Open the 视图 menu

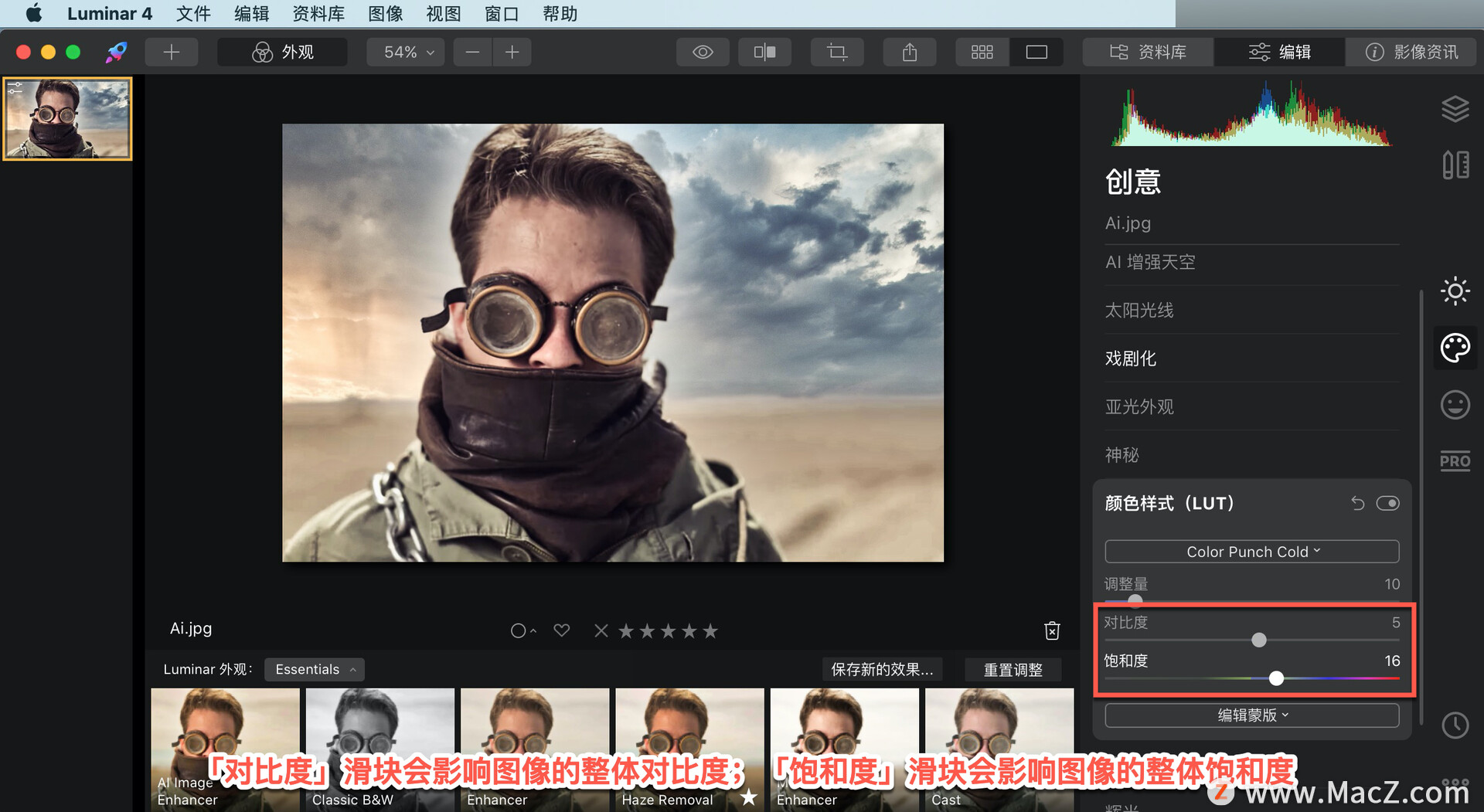tap(443, 13)
